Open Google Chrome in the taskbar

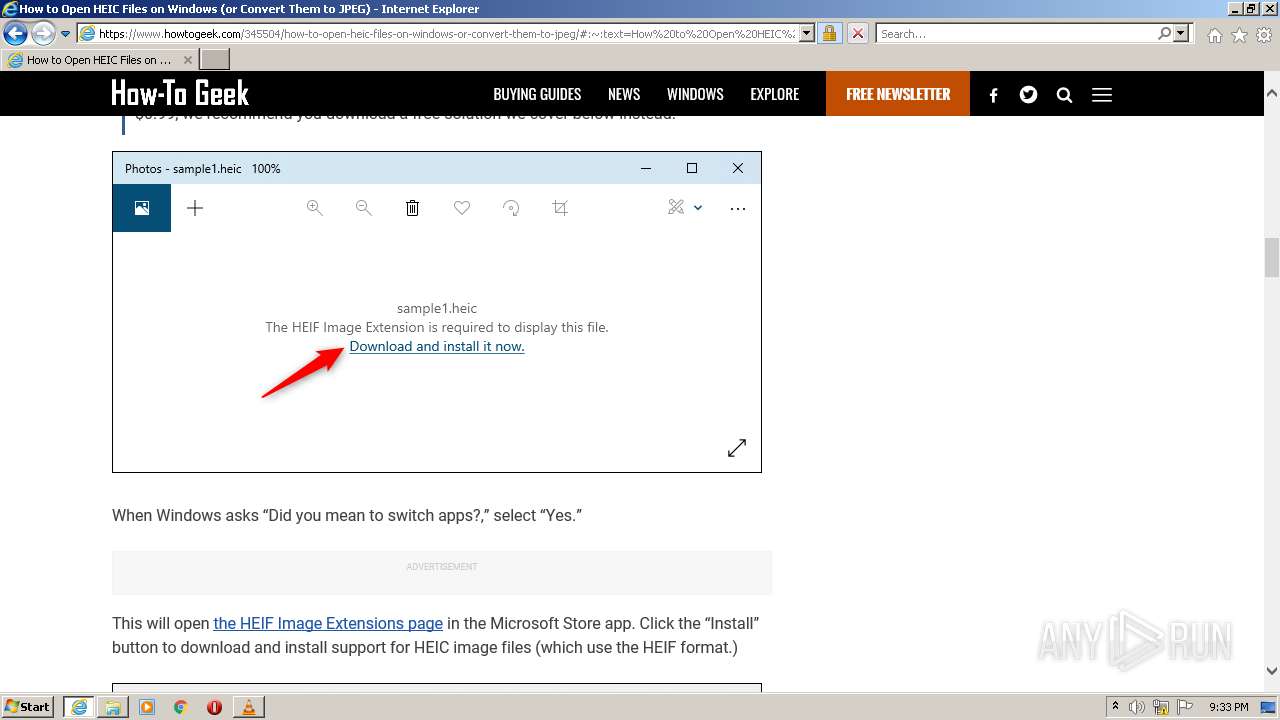tap(181, 707)
